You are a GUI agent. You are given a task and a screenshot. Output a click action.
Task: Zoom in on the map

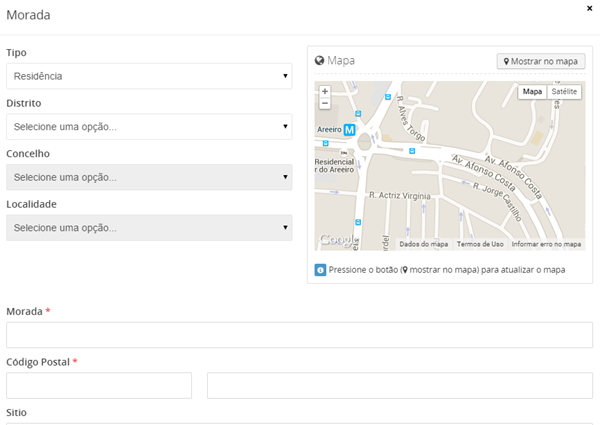[x=324, y=91]
